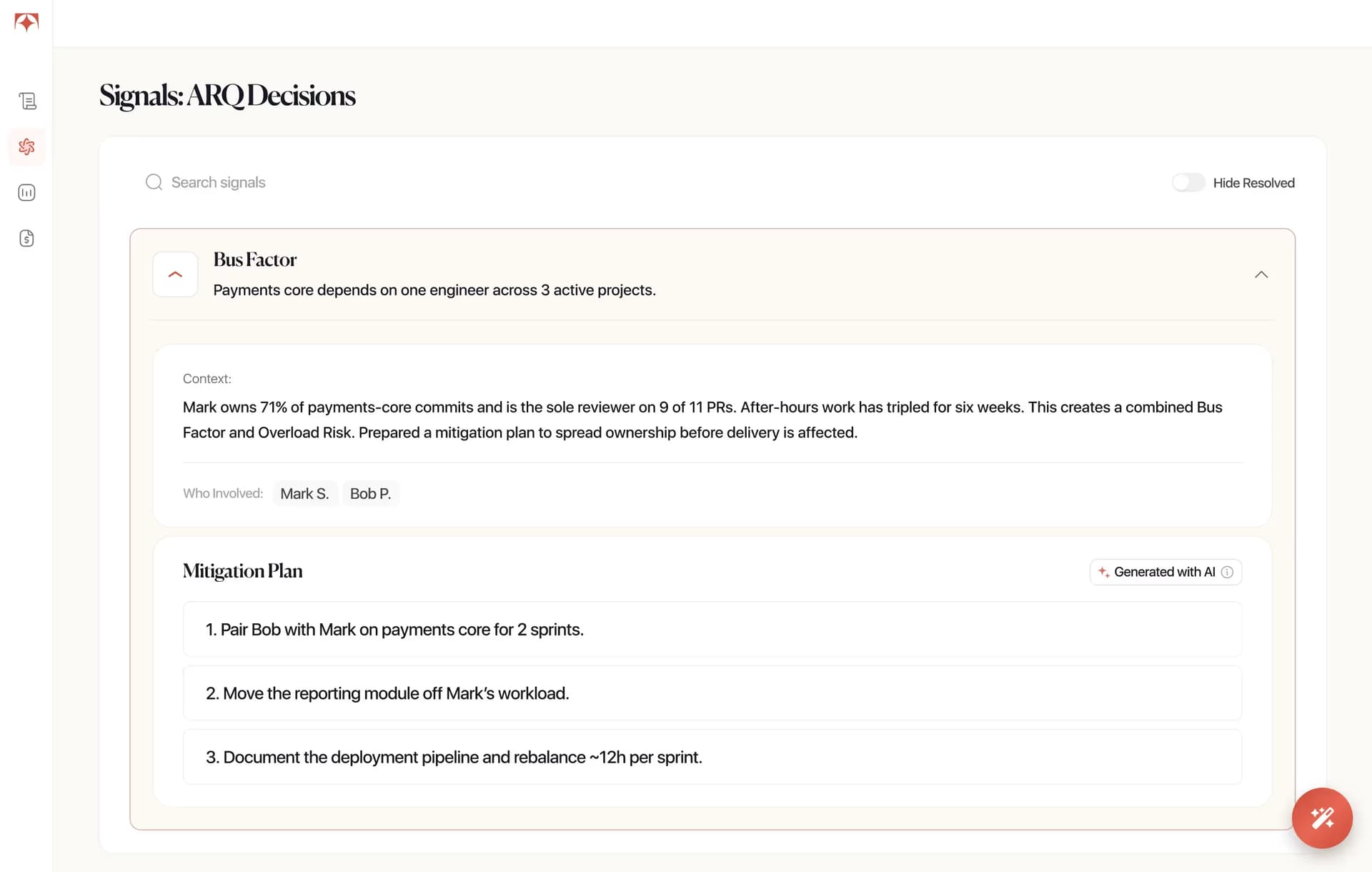
Task: Select step 1 Pair Bob with Mark
Action: click(712, 629)
